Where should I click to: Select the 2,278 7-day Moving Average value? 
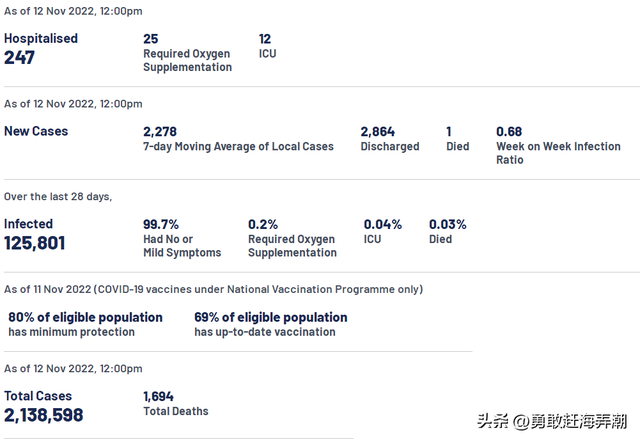160,131
